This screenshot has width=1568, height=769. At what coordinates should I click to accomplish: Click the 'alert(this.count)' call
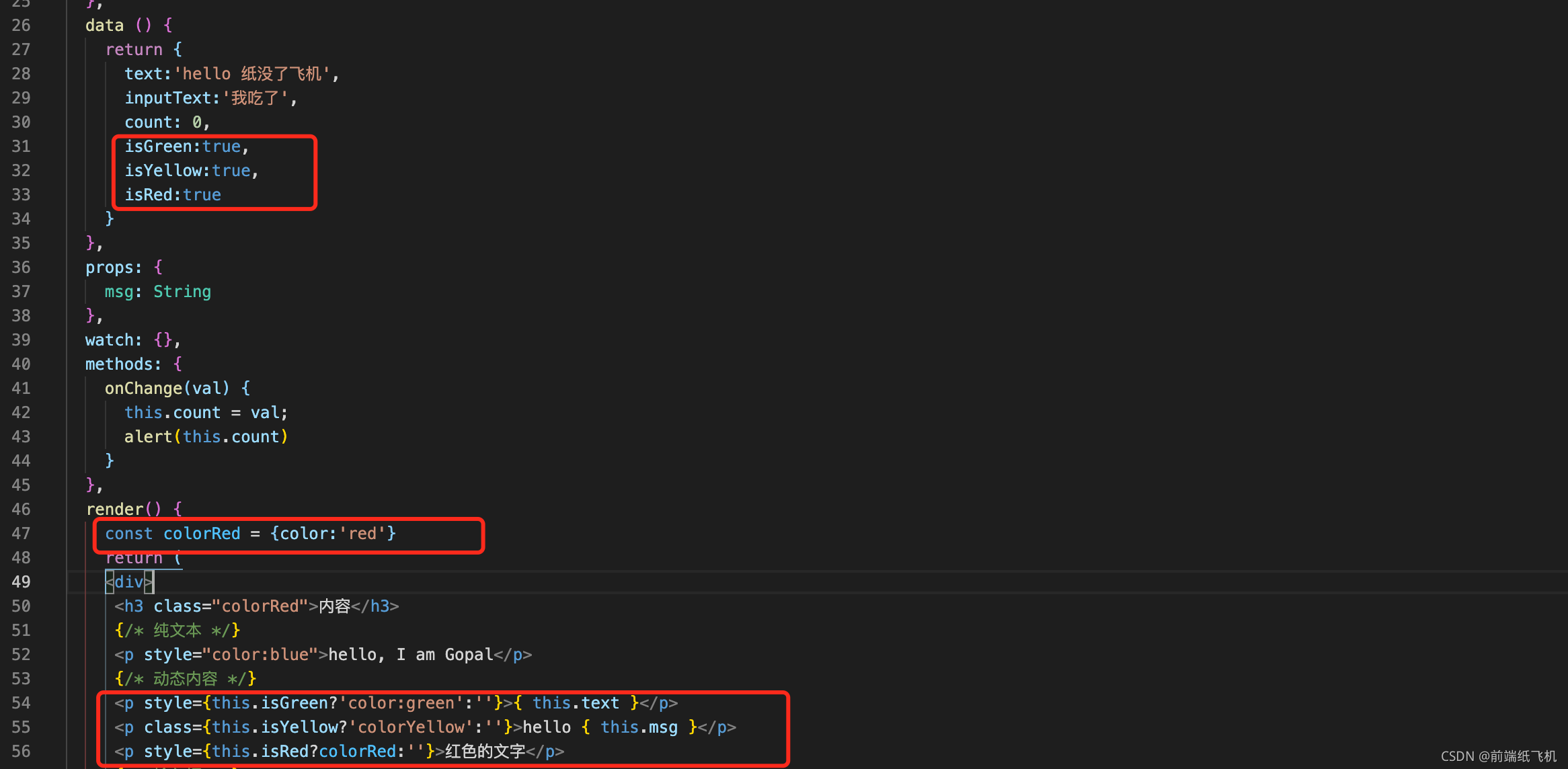point(206,437)
